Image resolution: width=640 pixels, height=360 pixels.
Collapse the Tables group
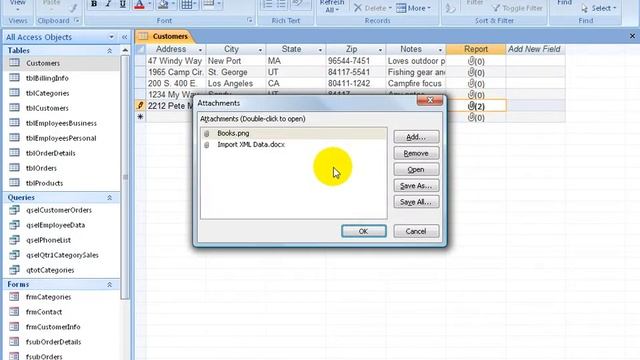[109, 51]
